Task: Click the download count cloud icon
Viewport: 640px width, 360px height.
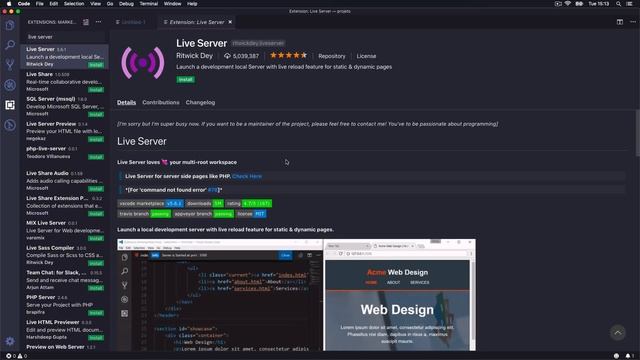Action: [227, 56]
